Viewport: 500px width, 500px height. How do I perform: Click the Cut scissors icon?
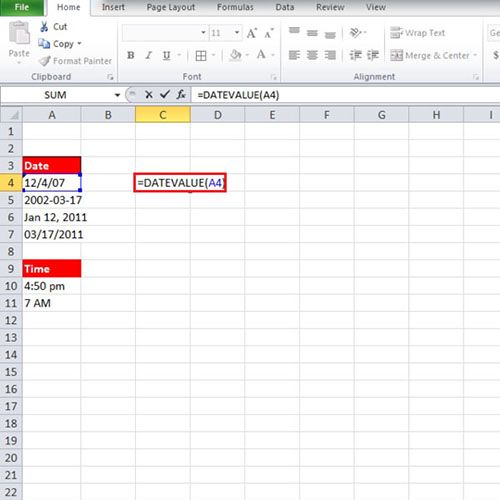(x=44, y=26)
